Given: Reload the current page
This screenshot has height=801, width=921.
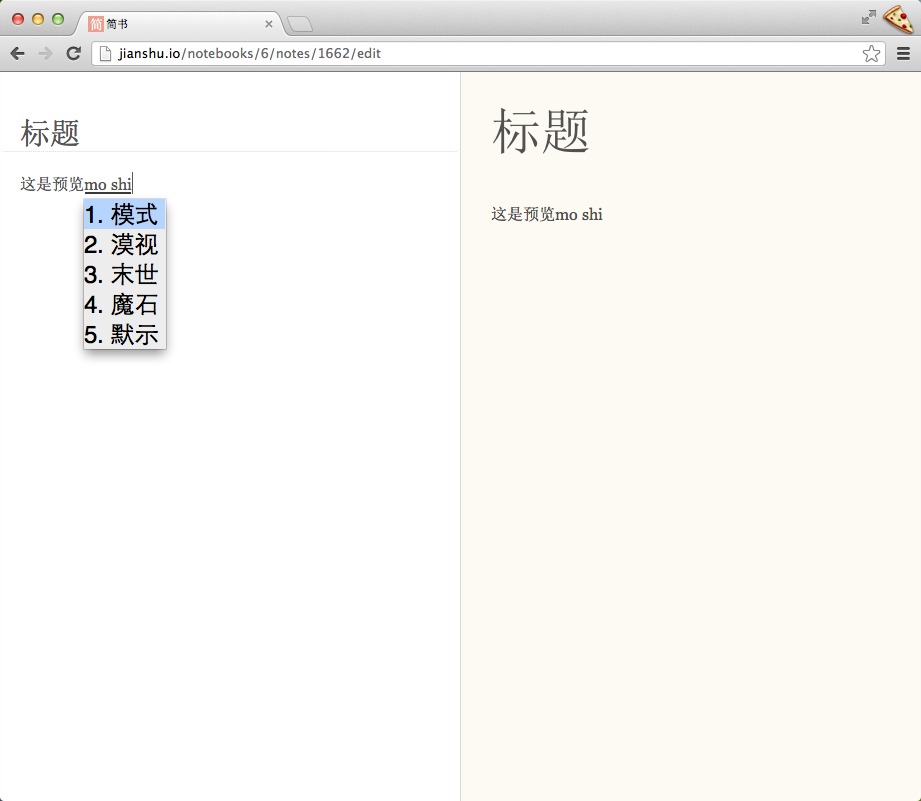Looking at the screenshot, I should tap(73, 54).
